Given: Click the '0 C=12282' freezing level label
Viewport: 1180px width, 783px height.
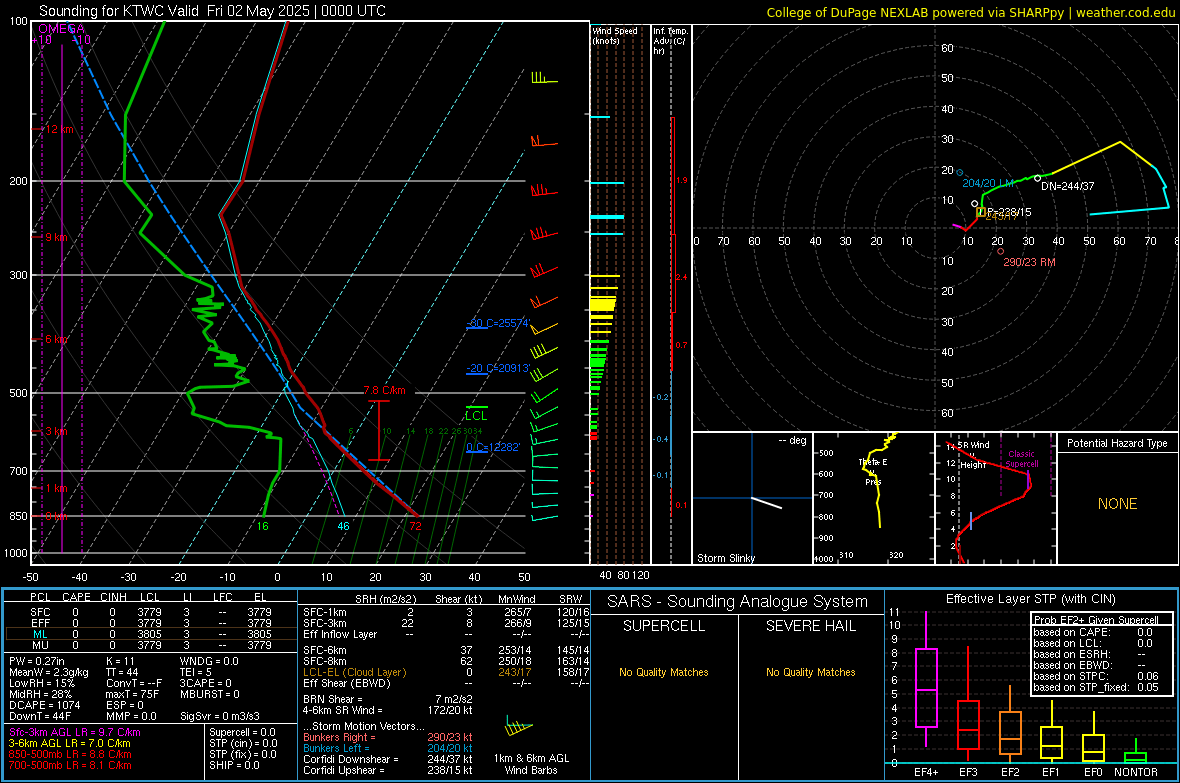Looking at the screenshot, I should pyautogui.click(x=493, y=446).
